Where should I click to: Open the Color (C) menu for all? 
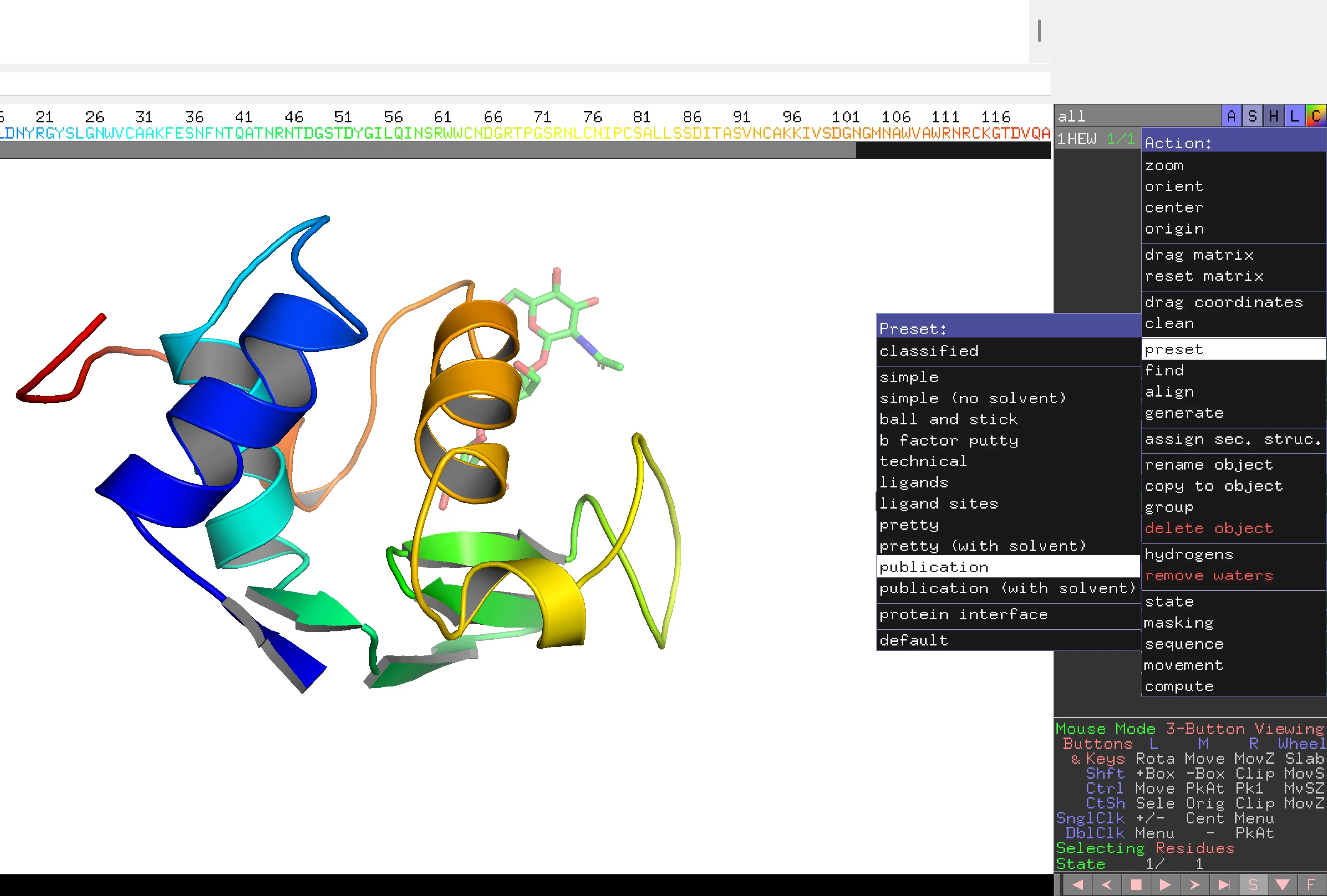point(1315,117)
